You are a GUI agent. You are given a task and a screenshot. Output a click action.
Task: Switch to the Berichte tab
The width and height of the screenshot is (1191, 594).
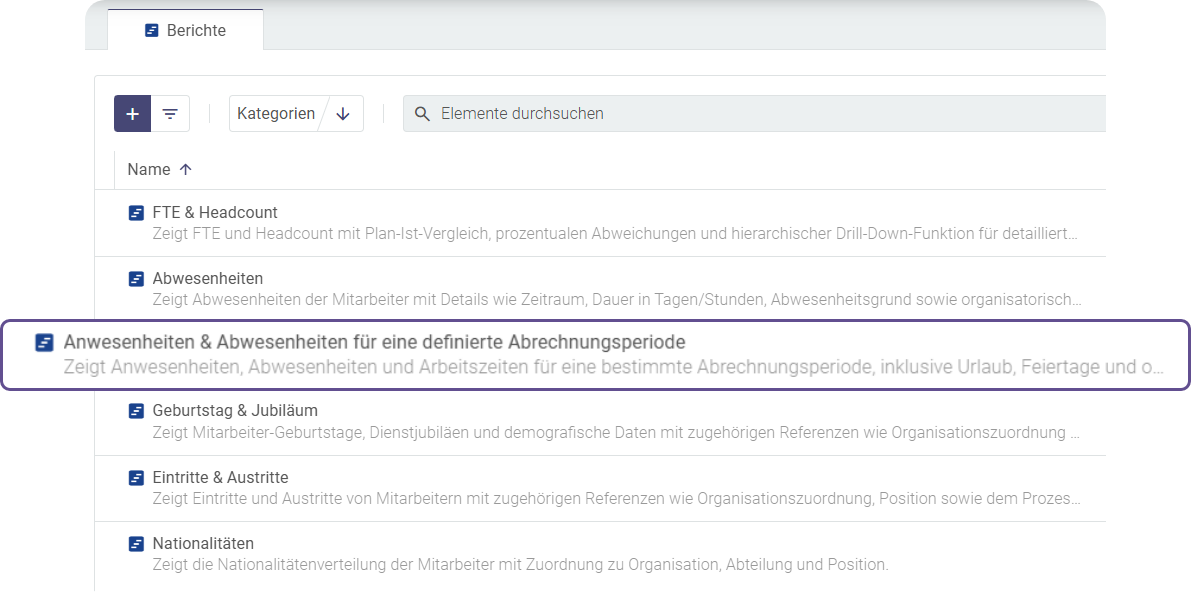[x=185, y=30]
